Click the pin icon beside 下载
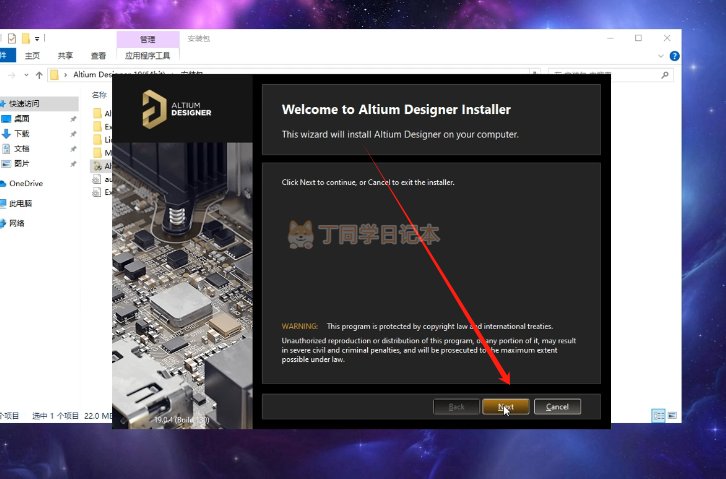This screenshot has height=479, width=726. [73, 134]
